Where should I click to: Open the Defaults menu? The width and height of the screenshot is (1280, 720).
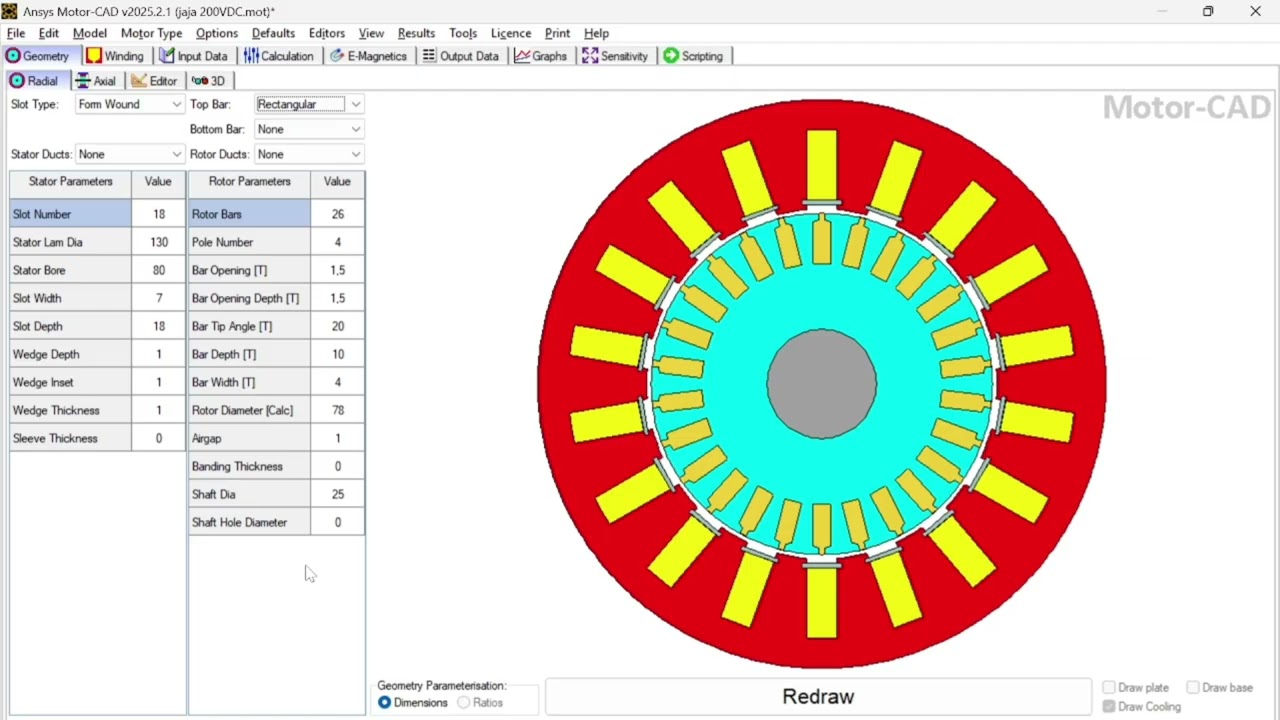click(273, 33)
